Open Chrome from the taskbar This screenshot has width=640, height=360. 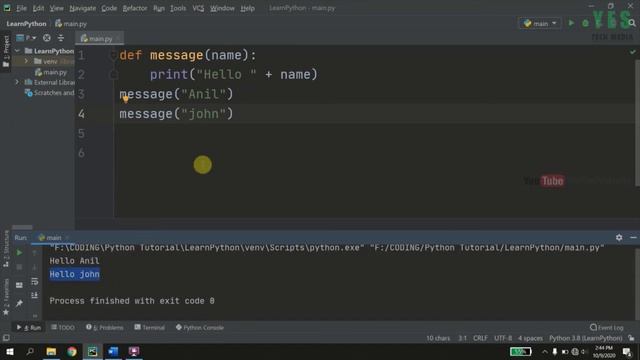[72, 351]
